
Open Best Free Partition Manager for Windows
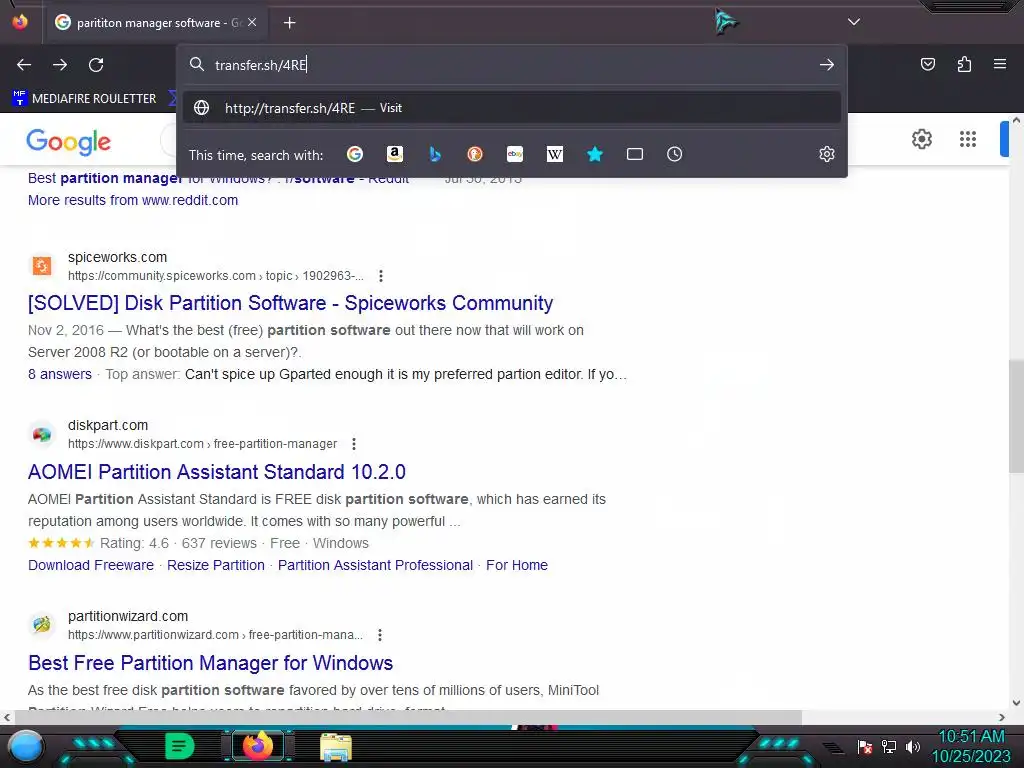(210, 663)
